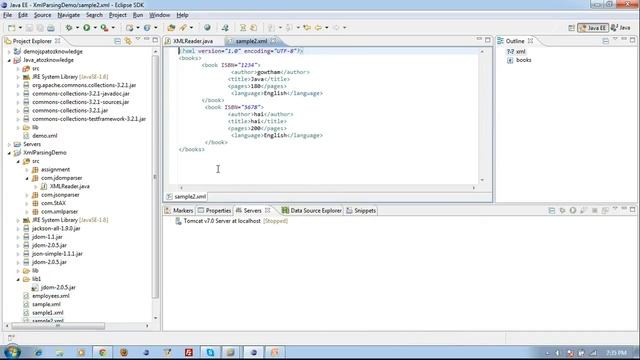The height and width of the screenshot is (360, 640).
Task: Click Collapse All in Project Explorer
Action: [x=117, y=41]
